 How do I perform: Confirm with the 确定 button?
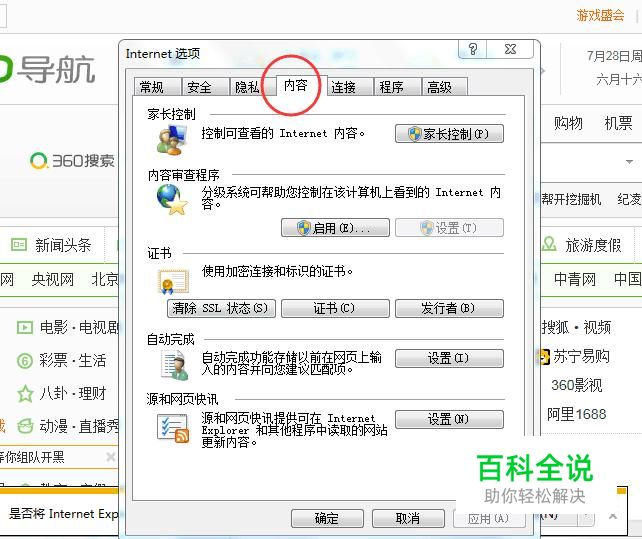(327, 518)
